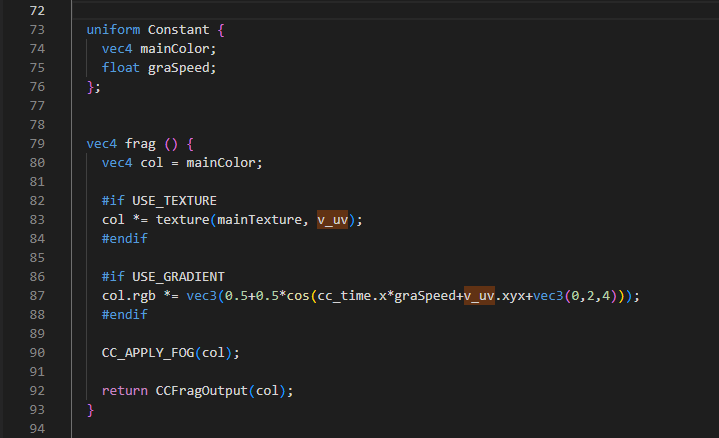This screenshot has width=719, height=438.
Task: Click line number 87 in the gutter
Action: 37,296
